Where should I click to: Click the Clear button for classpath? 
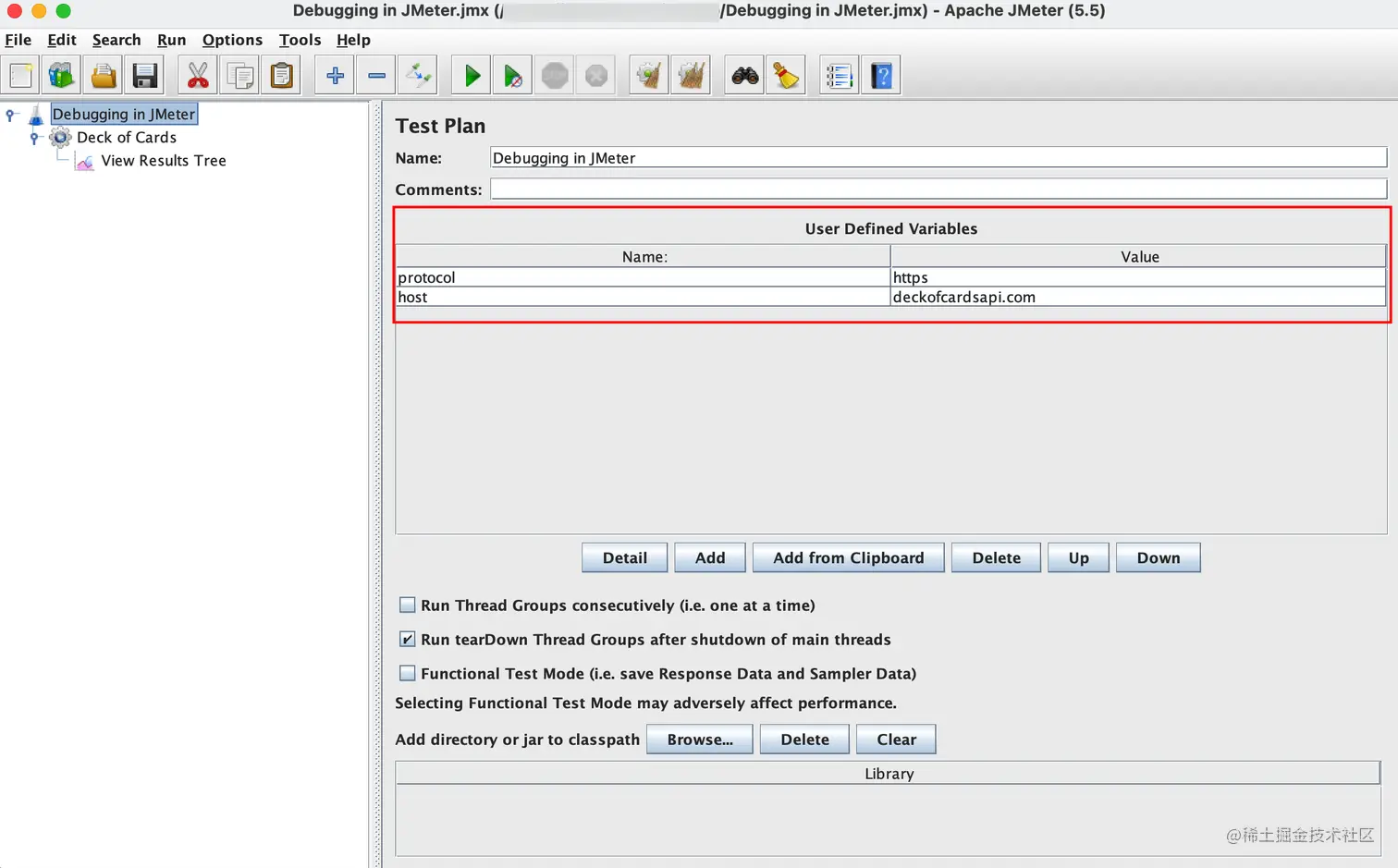[x=897, y=740]
